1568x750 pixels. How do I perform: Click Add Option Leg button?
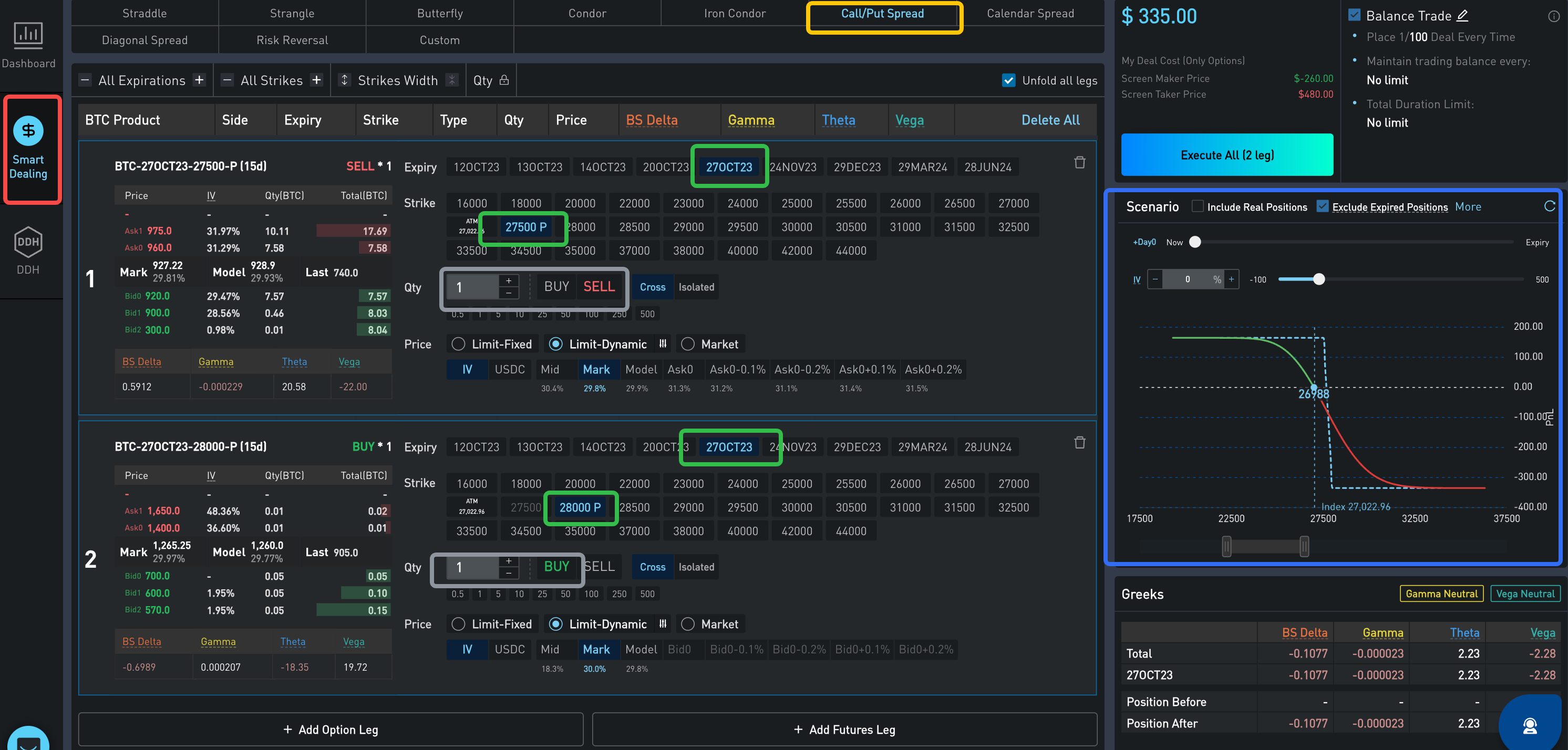click(x=331, y=730)
